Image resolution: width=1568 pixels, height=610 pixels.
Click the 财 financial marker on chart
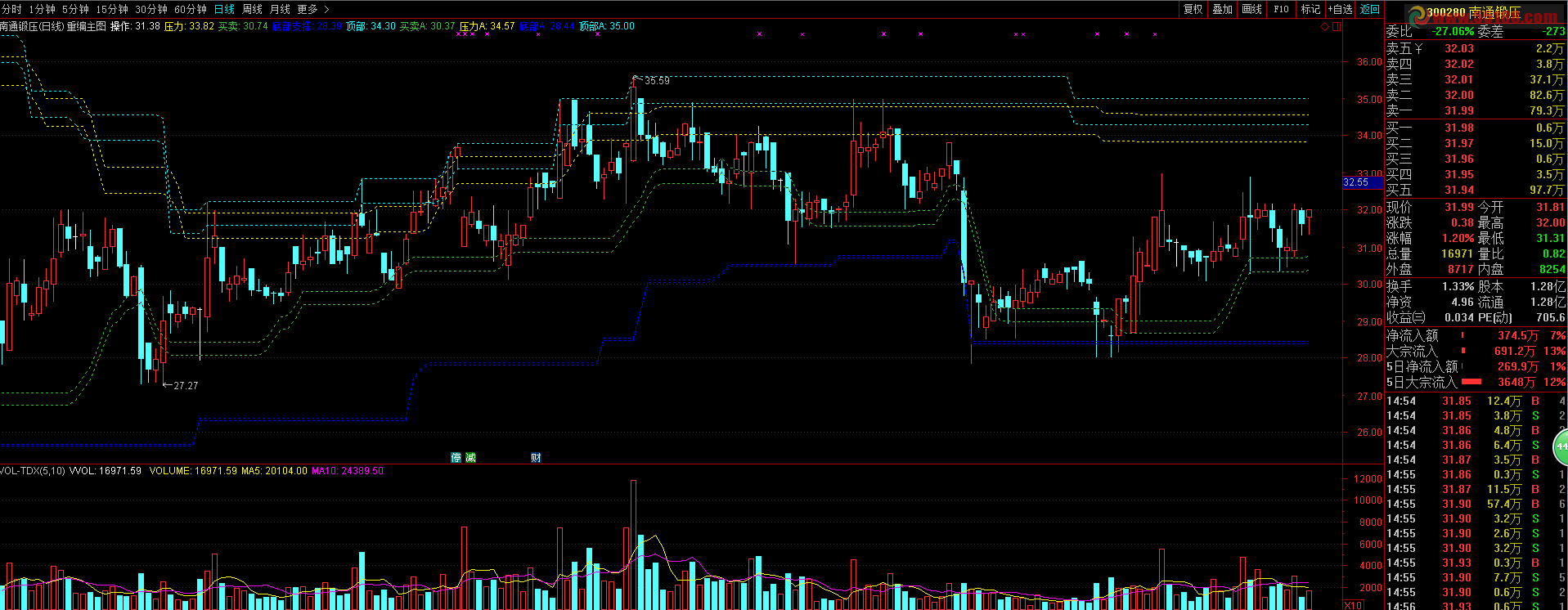point(536,457)
